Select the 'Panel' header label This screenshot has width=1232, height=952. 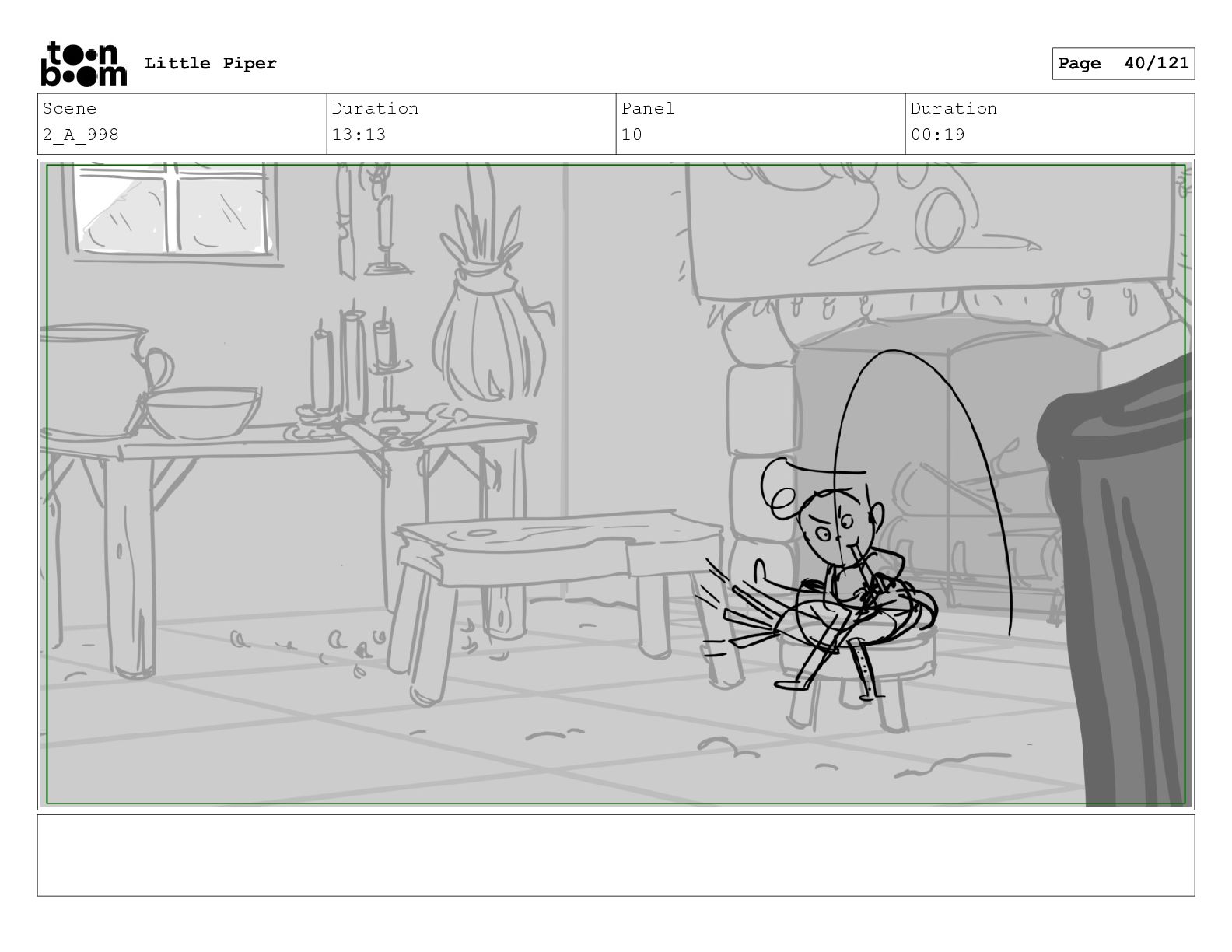tap(648, 109)
